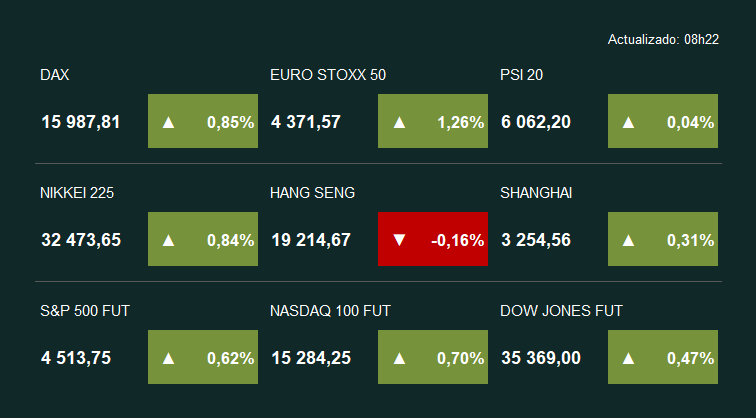Click the PSI 20 up arrow icon

(629, 122)
